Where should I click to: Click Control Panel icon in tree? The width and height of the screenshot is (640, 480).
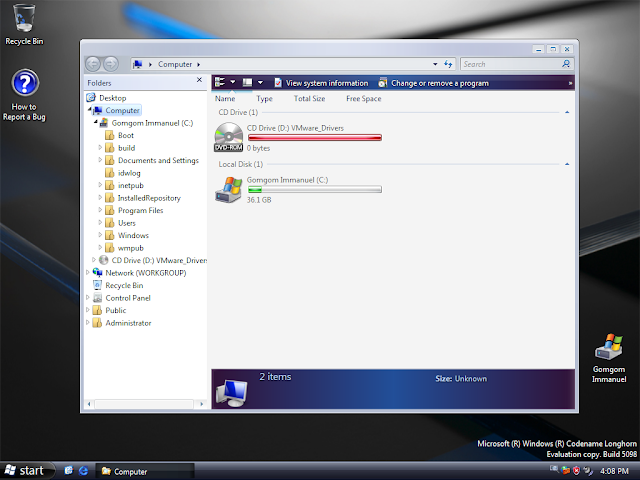pyautogui.click(x=97, y=298)
